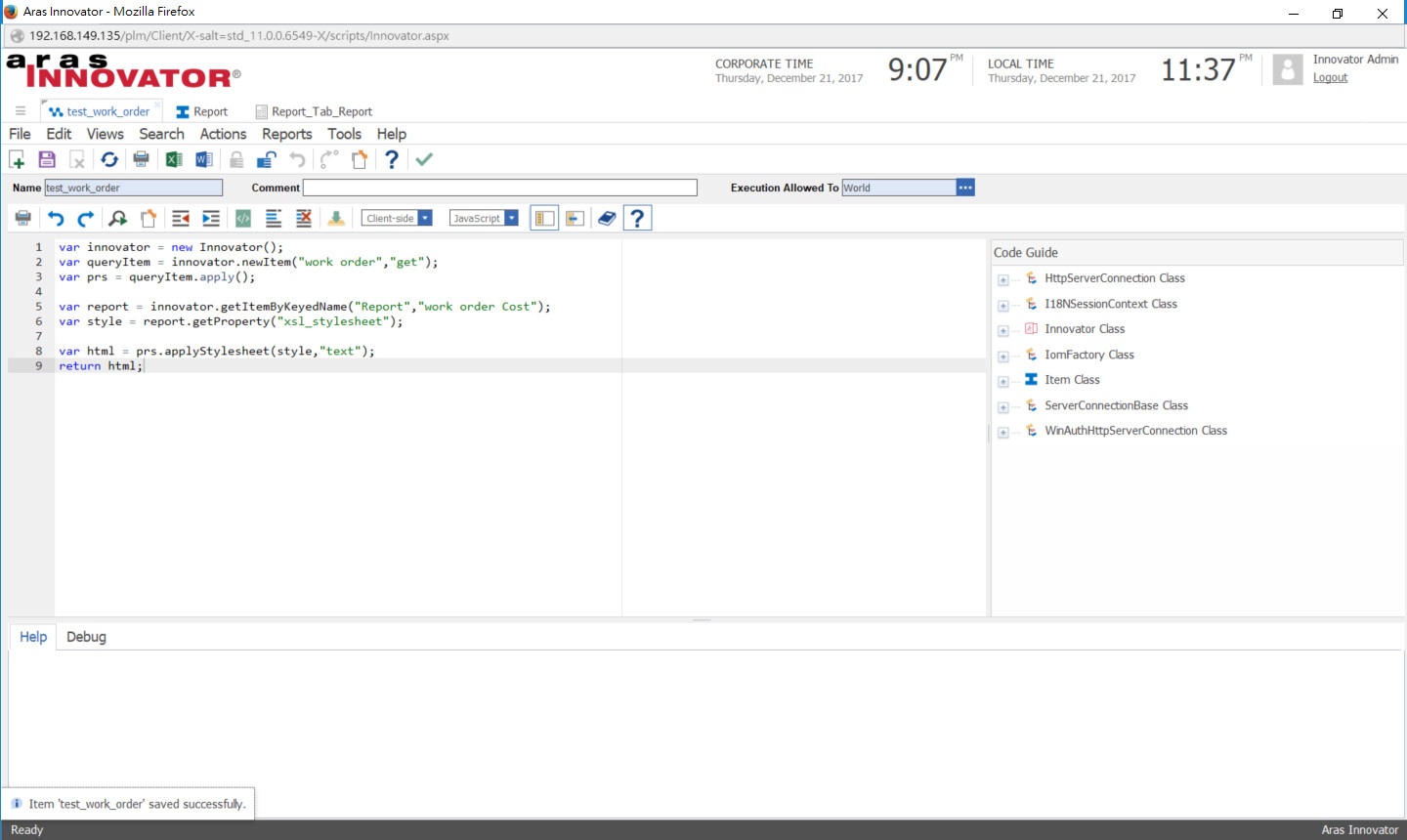1407x840 pixels.
Task: Redo edit in code editor toolbar
Action: (86, 218)
